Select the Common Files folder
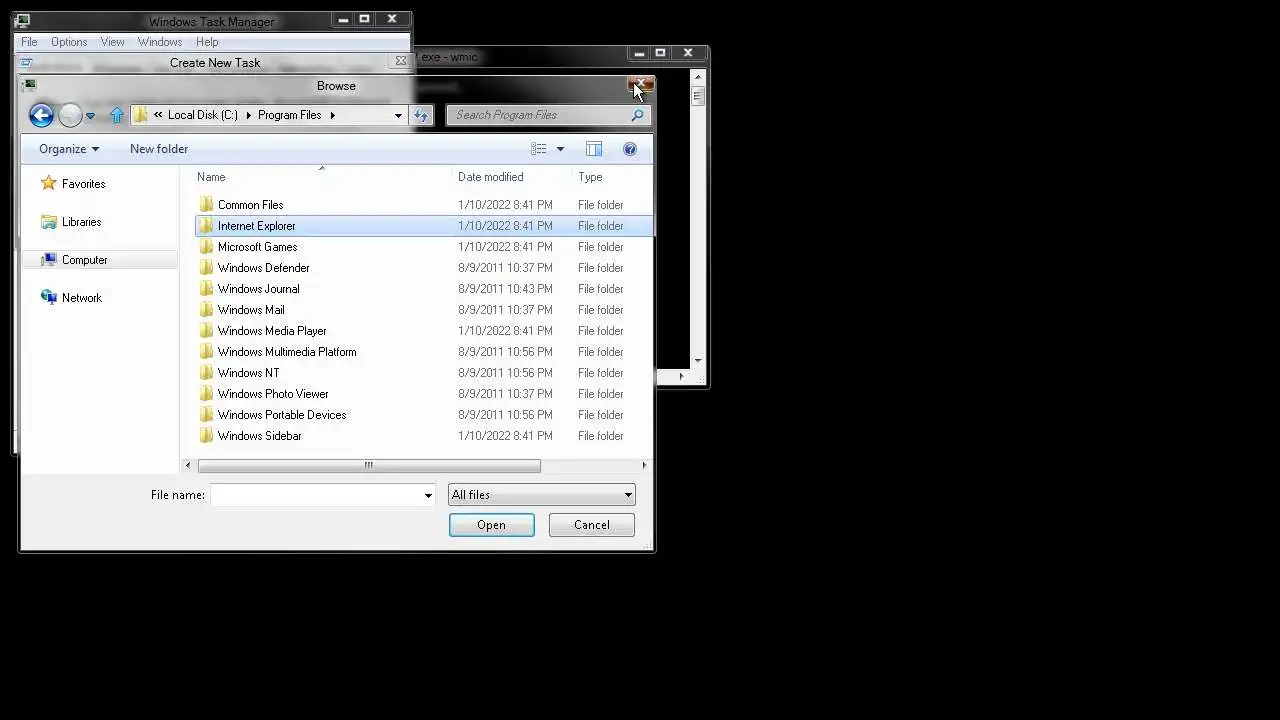 [424, 205]
